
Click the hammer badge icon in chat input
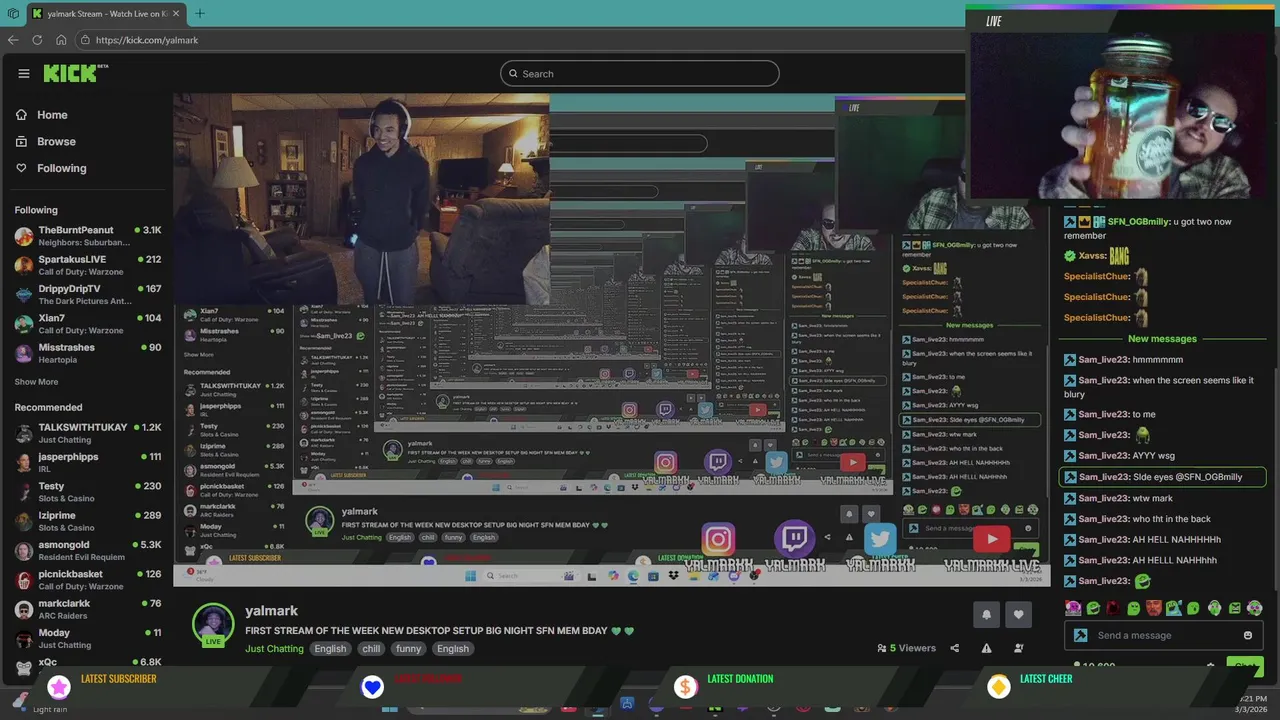[x=1080, y=635]
